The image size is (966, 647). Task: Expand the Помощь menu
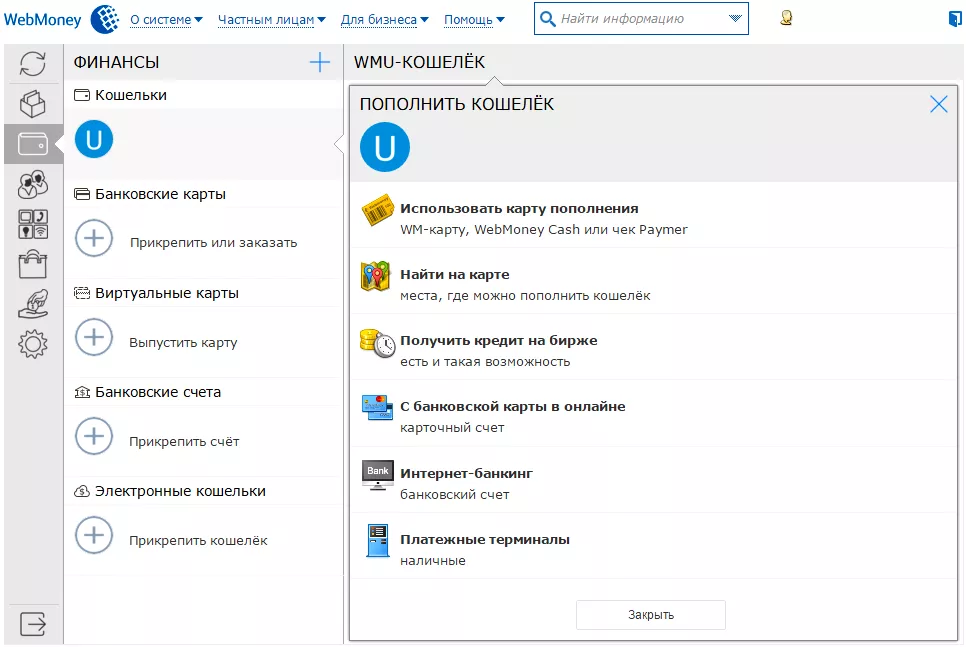click(474, 20)
